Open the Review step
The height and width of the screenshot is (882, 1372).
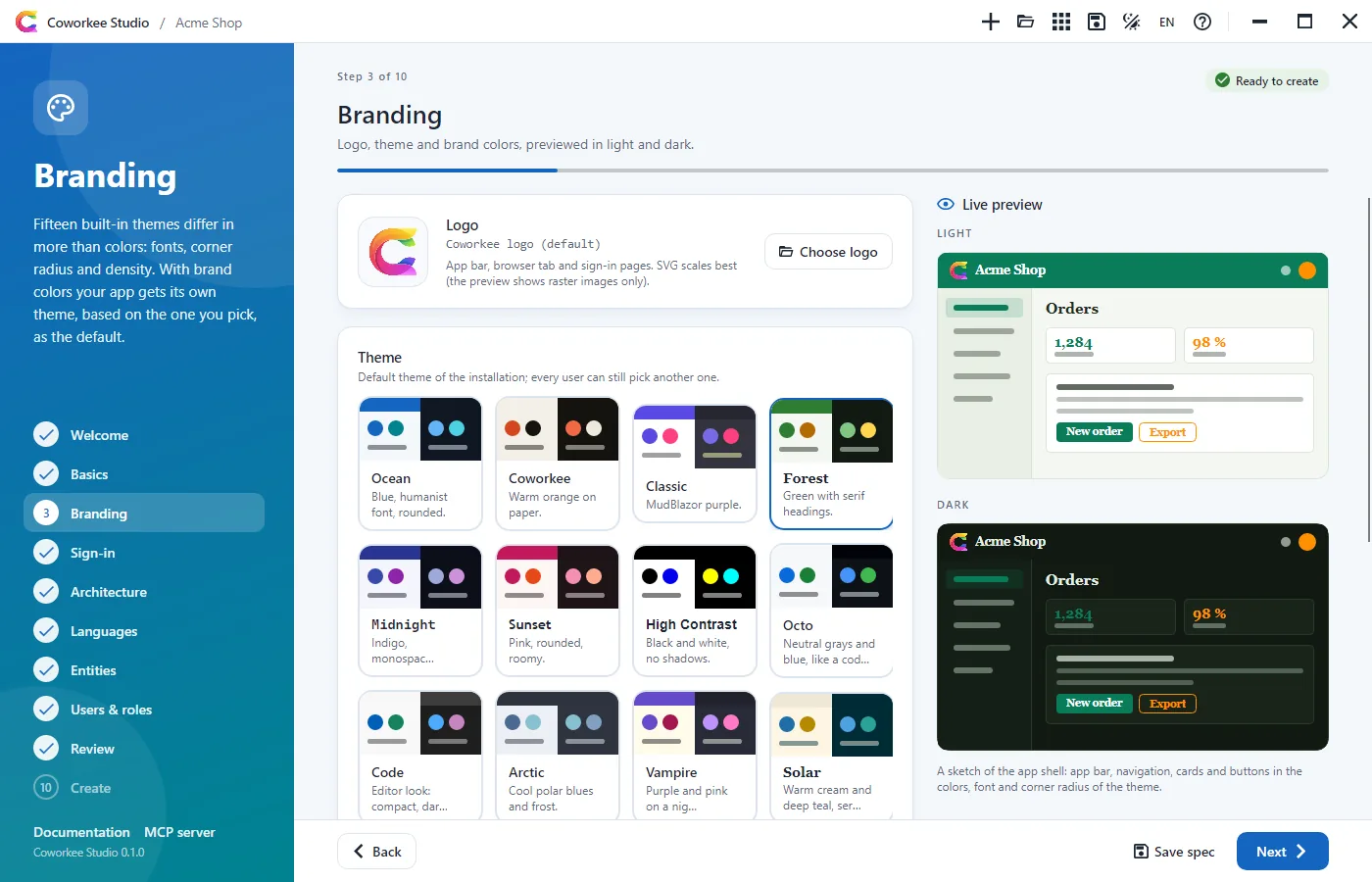144,749
